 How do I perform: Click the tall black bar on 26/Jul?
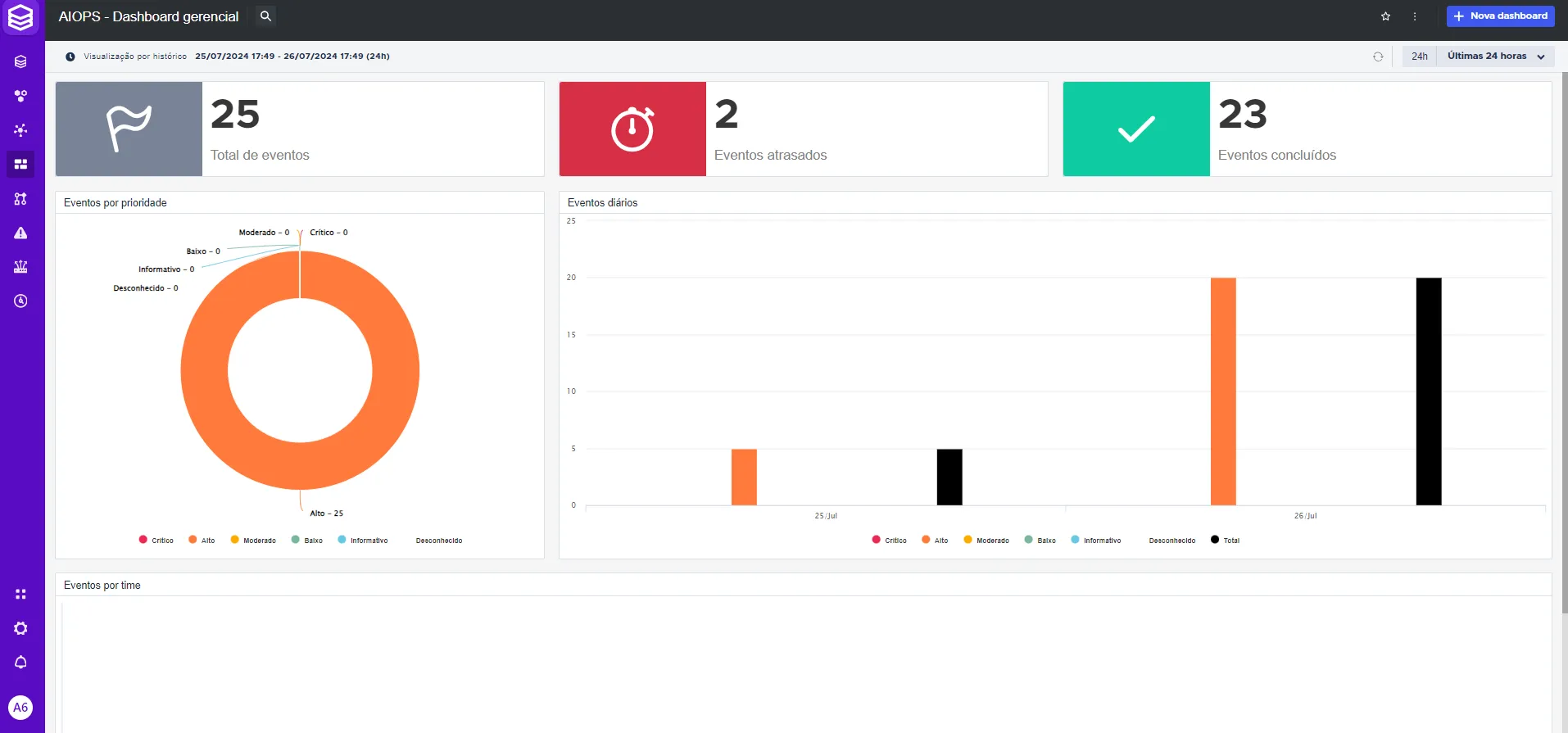1429,391
